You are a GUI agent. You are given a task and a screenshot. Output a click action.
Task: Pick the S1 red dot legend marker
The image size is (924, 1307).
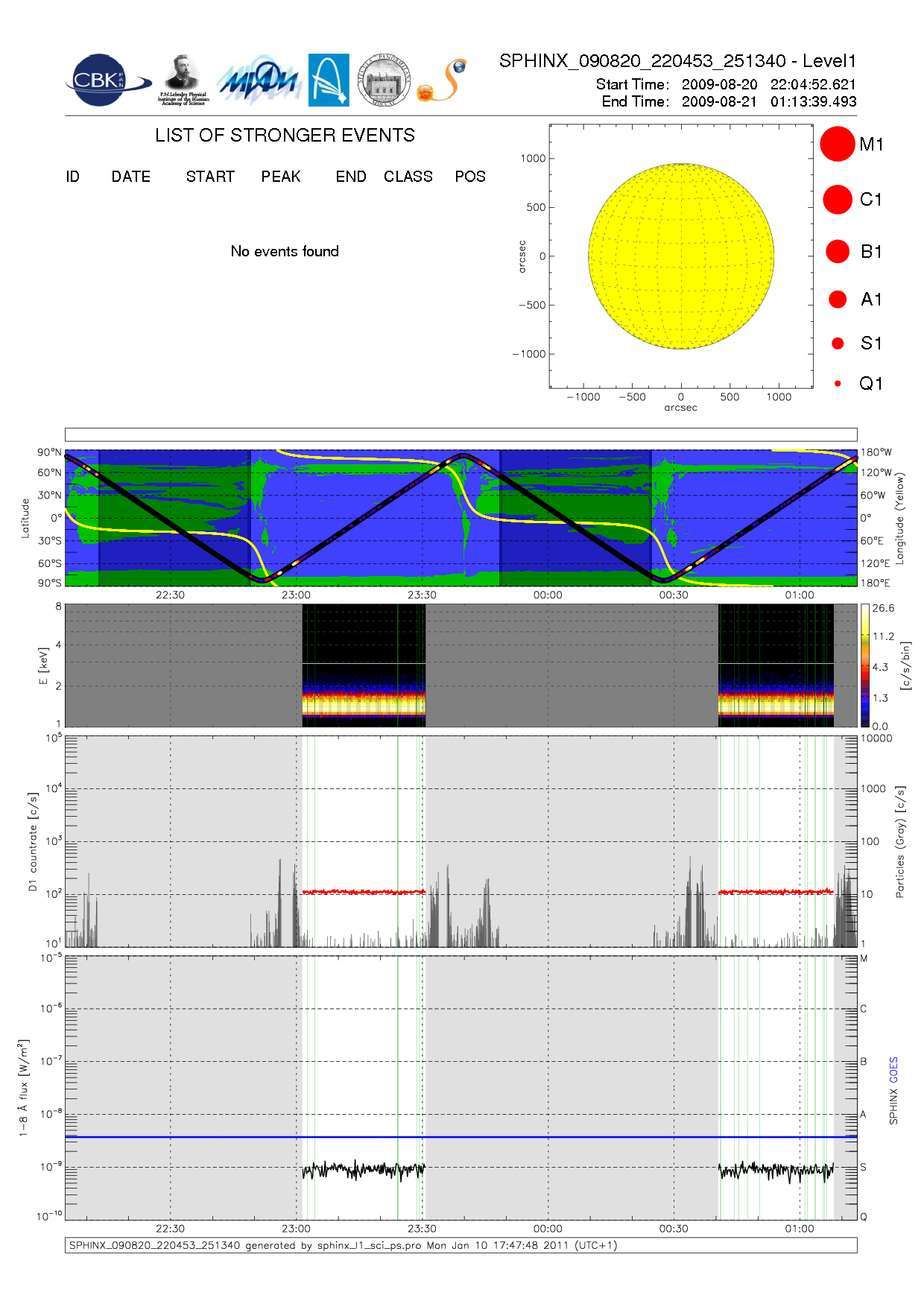pos(837,344)
